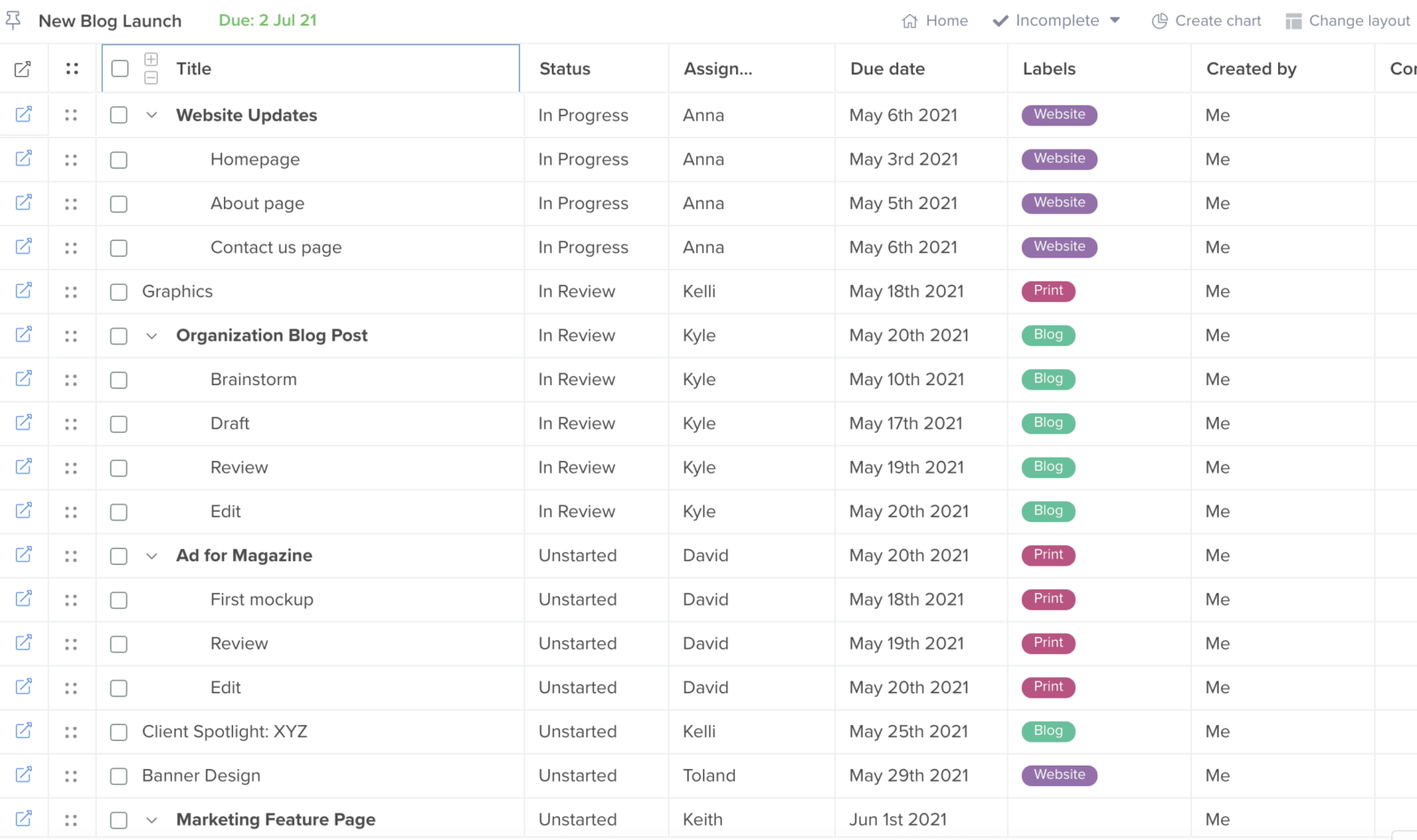Collapse the Ad for Magazine subtasks
Viewport: 1417px width, 840px height.
151,556
